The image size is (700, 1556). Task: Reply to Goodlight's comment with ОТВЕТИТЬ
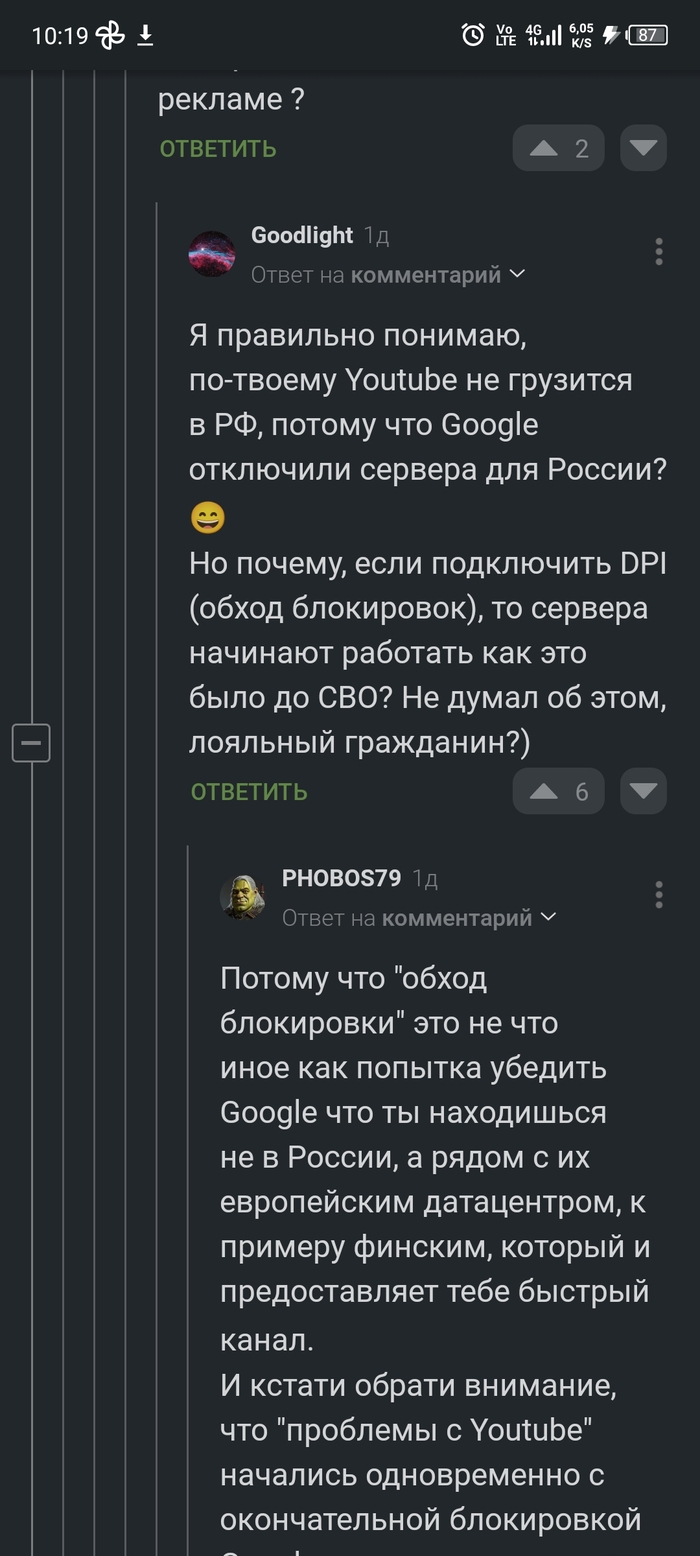(249, 792)
